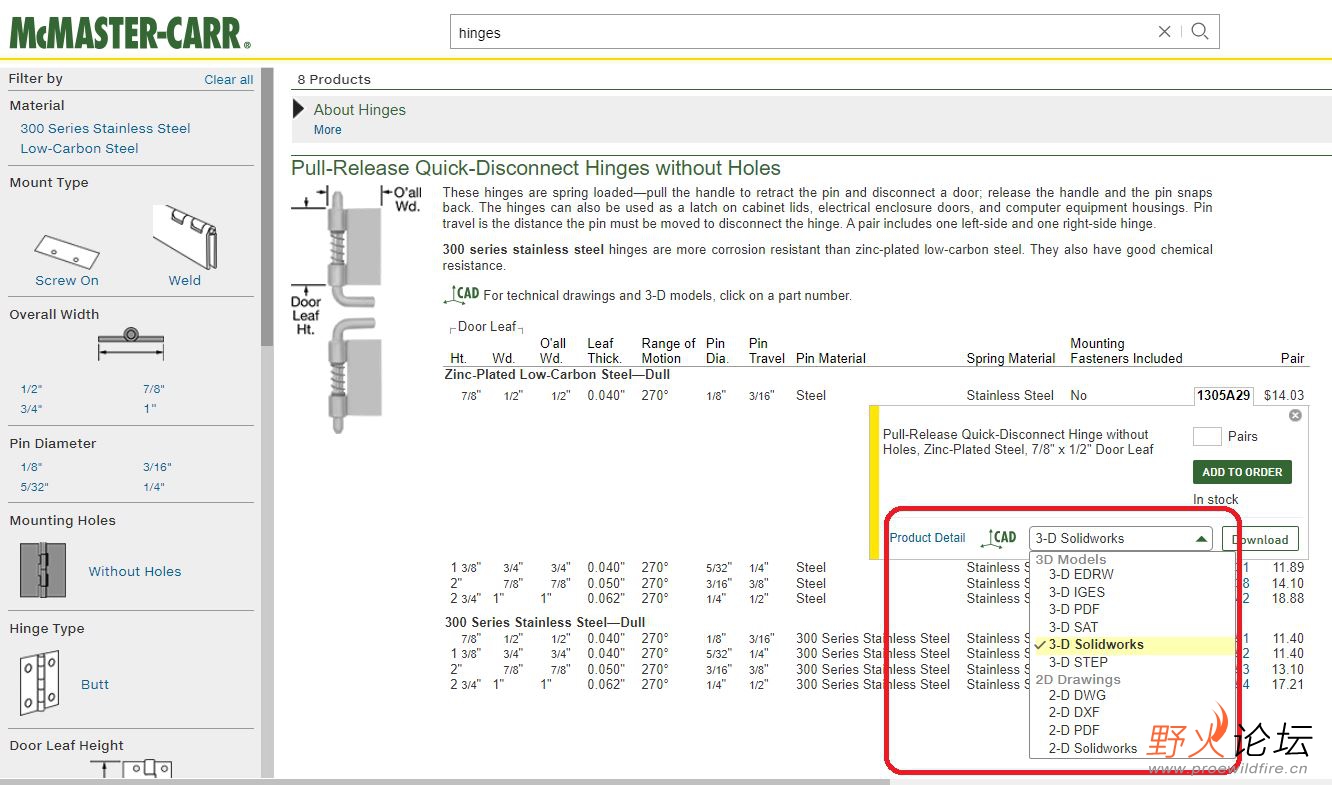Filter pin diameter by 1/8"
Image resolution: width=1332 pixels, height=785 pixels.
pyautogui.click(x=32, y=467)
